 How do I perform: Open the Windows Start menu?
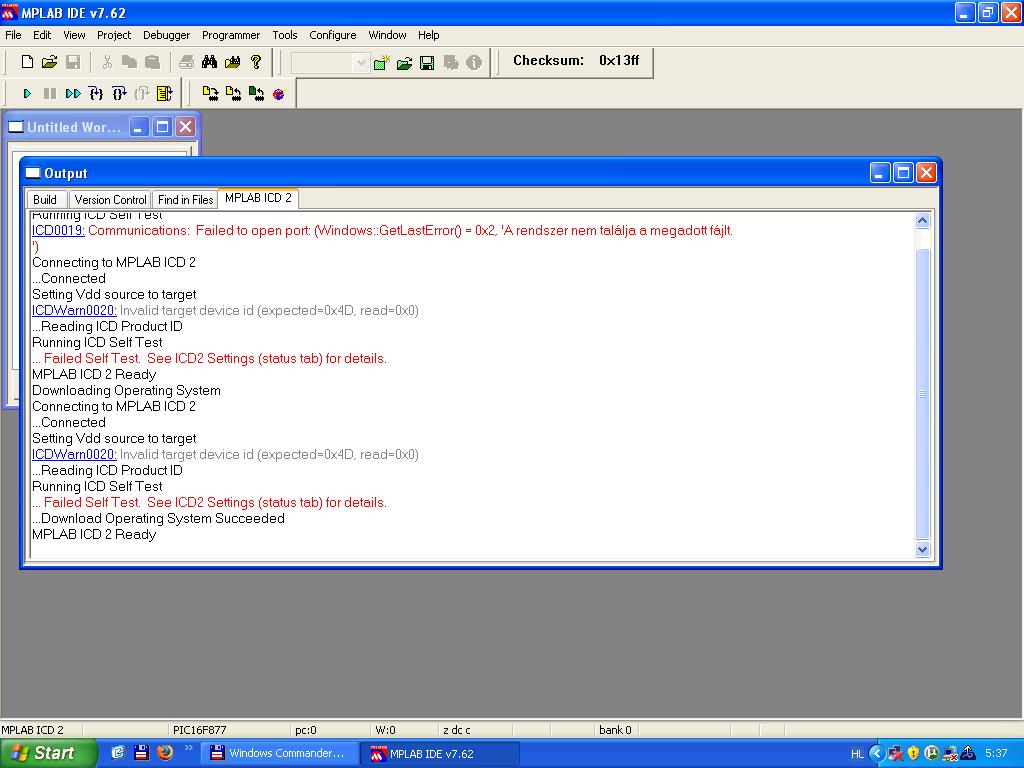pos(49,753)
